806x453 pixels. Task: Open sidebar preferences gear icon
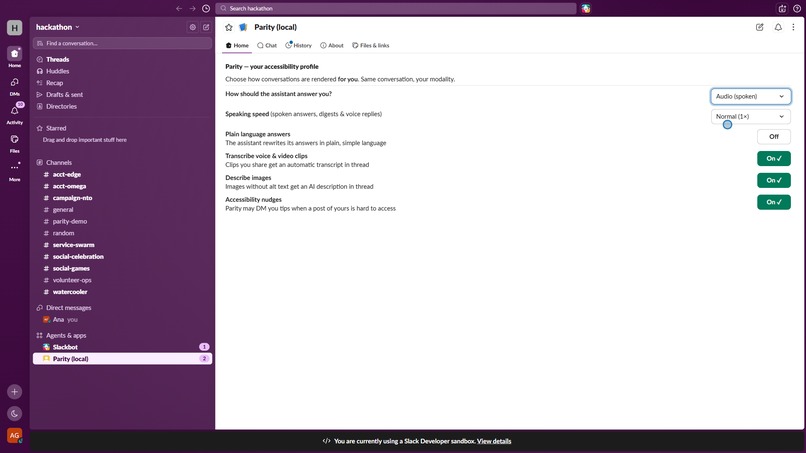193,27
